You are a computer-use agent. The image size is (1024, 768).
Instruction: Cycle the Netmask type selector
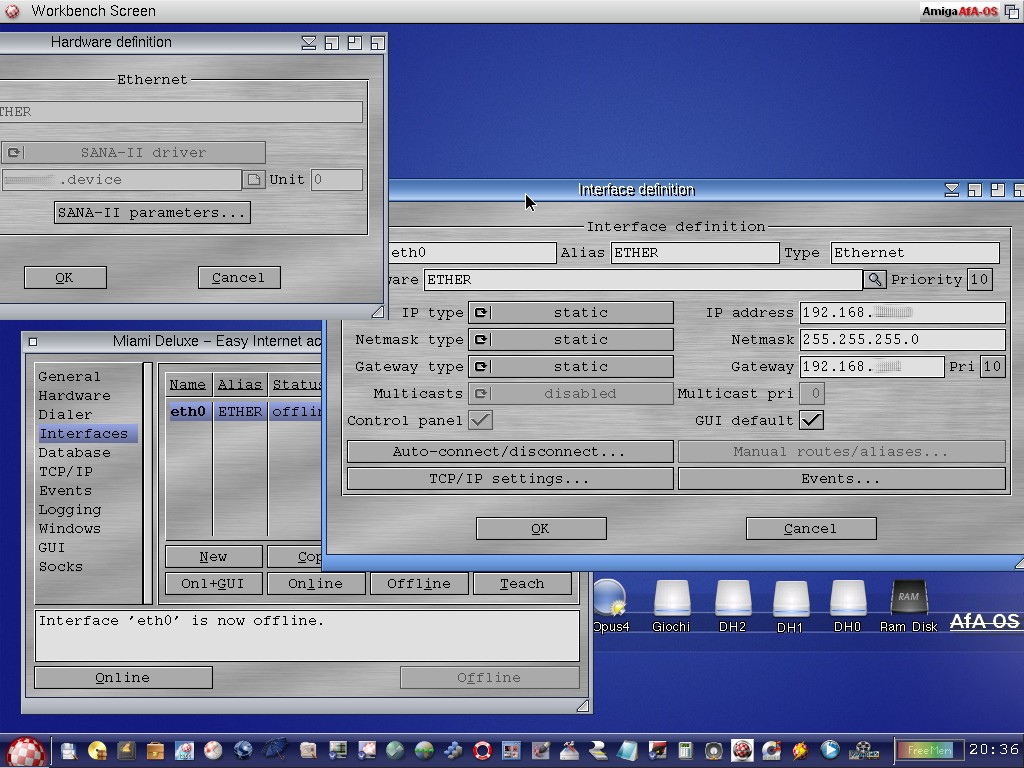click(x=570, y=340)
